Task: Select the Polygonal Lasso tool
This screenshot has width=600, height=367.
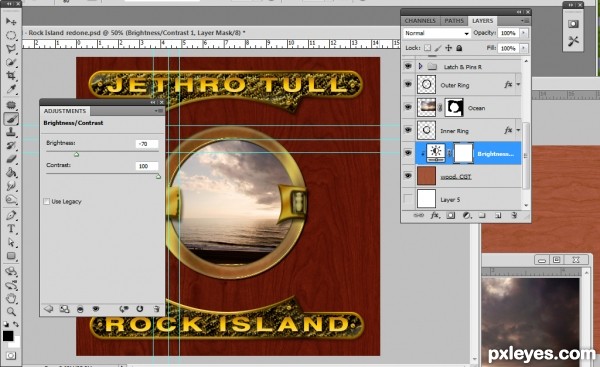Action: [11, 49]
